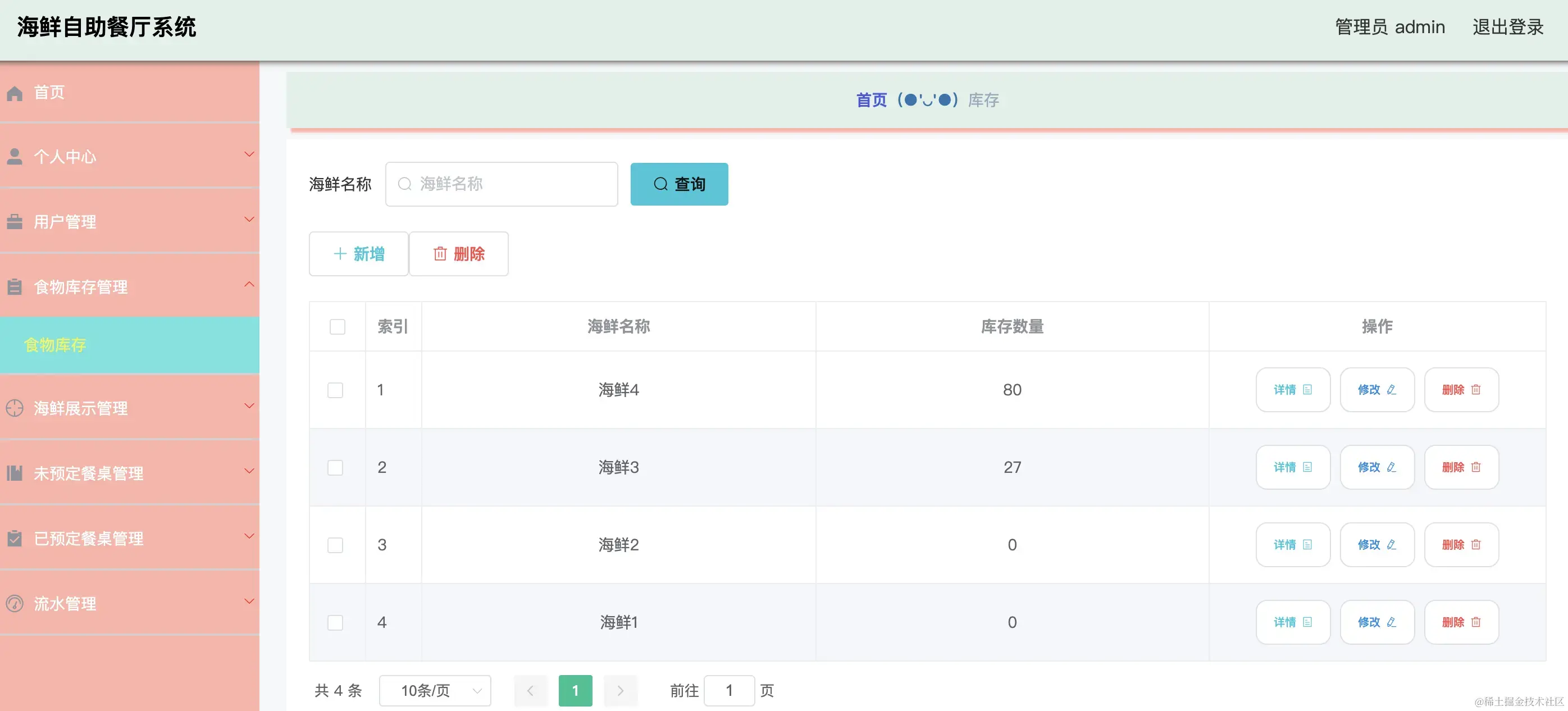The image size is (1568, 711).
Task: Click pencil icon in 海鲜3 修改 button
Action: (1392, 467)
